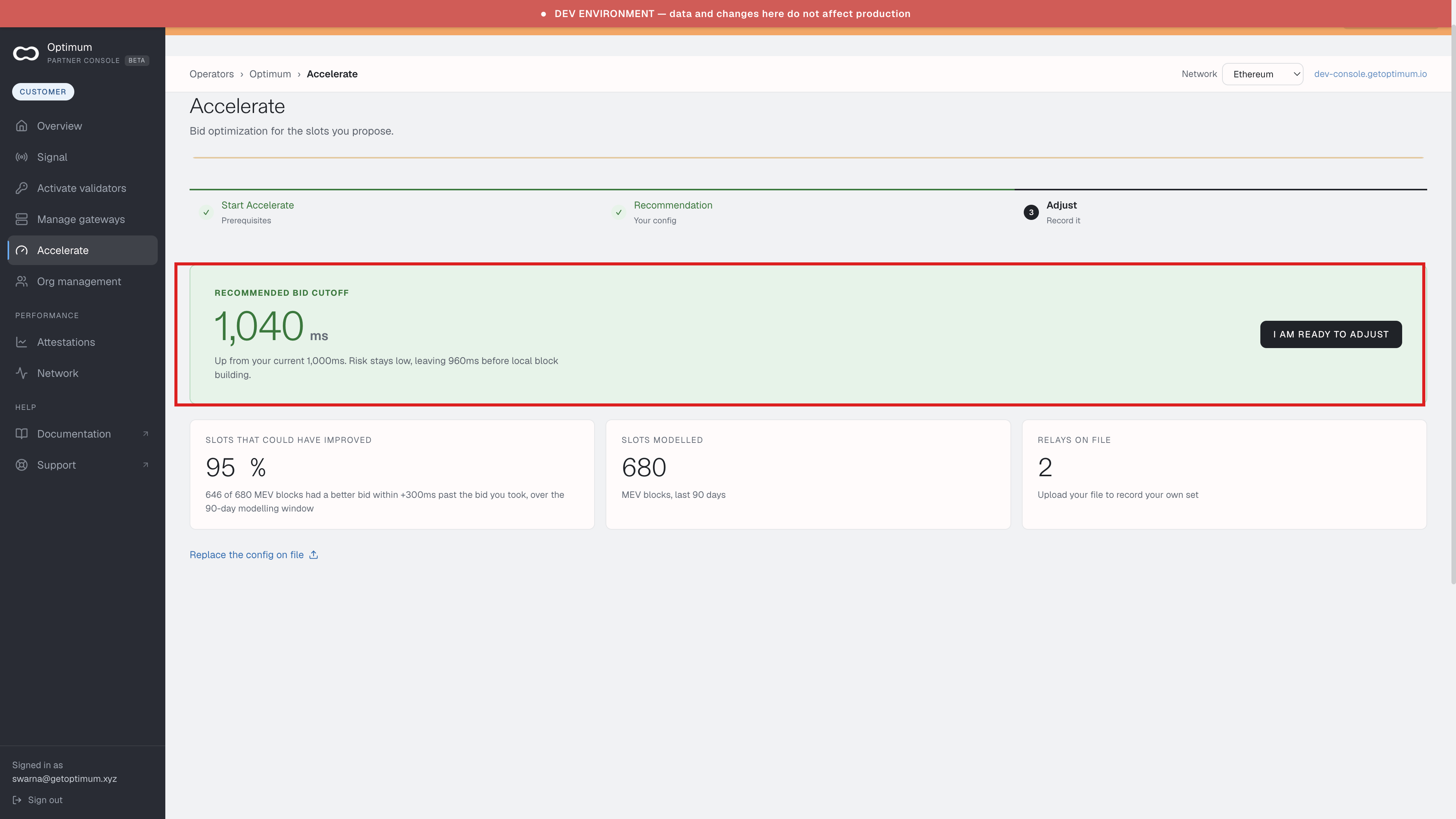
Task: Open Network under Performance
Action: coord(83,372)
